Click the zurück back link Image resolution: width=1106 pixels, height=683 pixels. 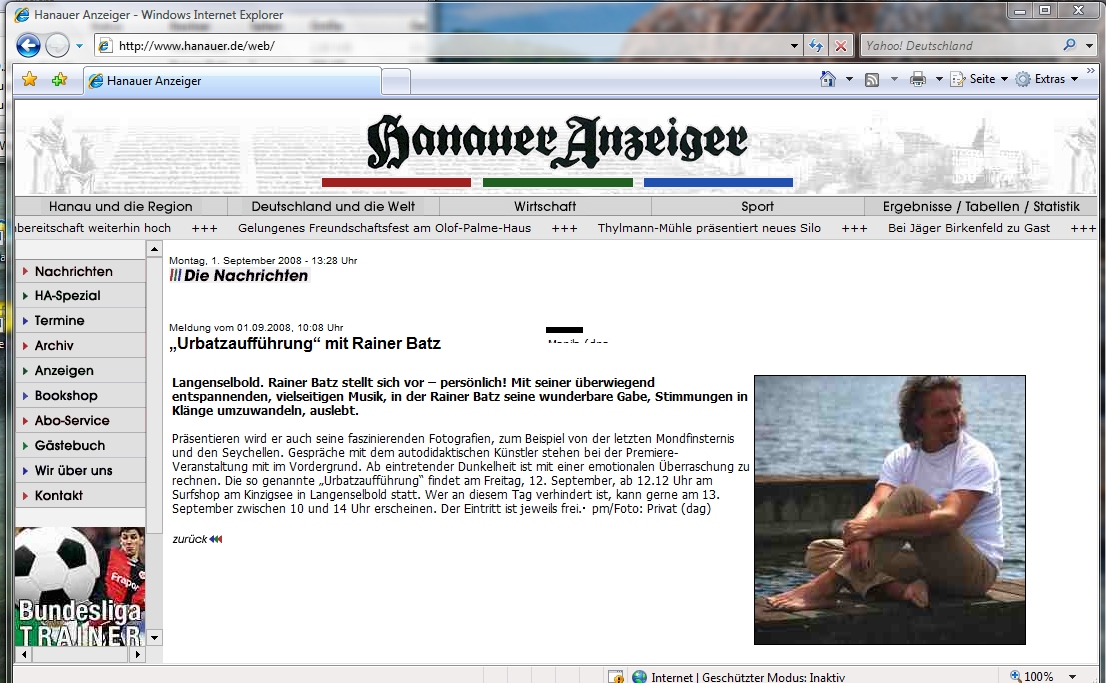(x=197, y=539)
